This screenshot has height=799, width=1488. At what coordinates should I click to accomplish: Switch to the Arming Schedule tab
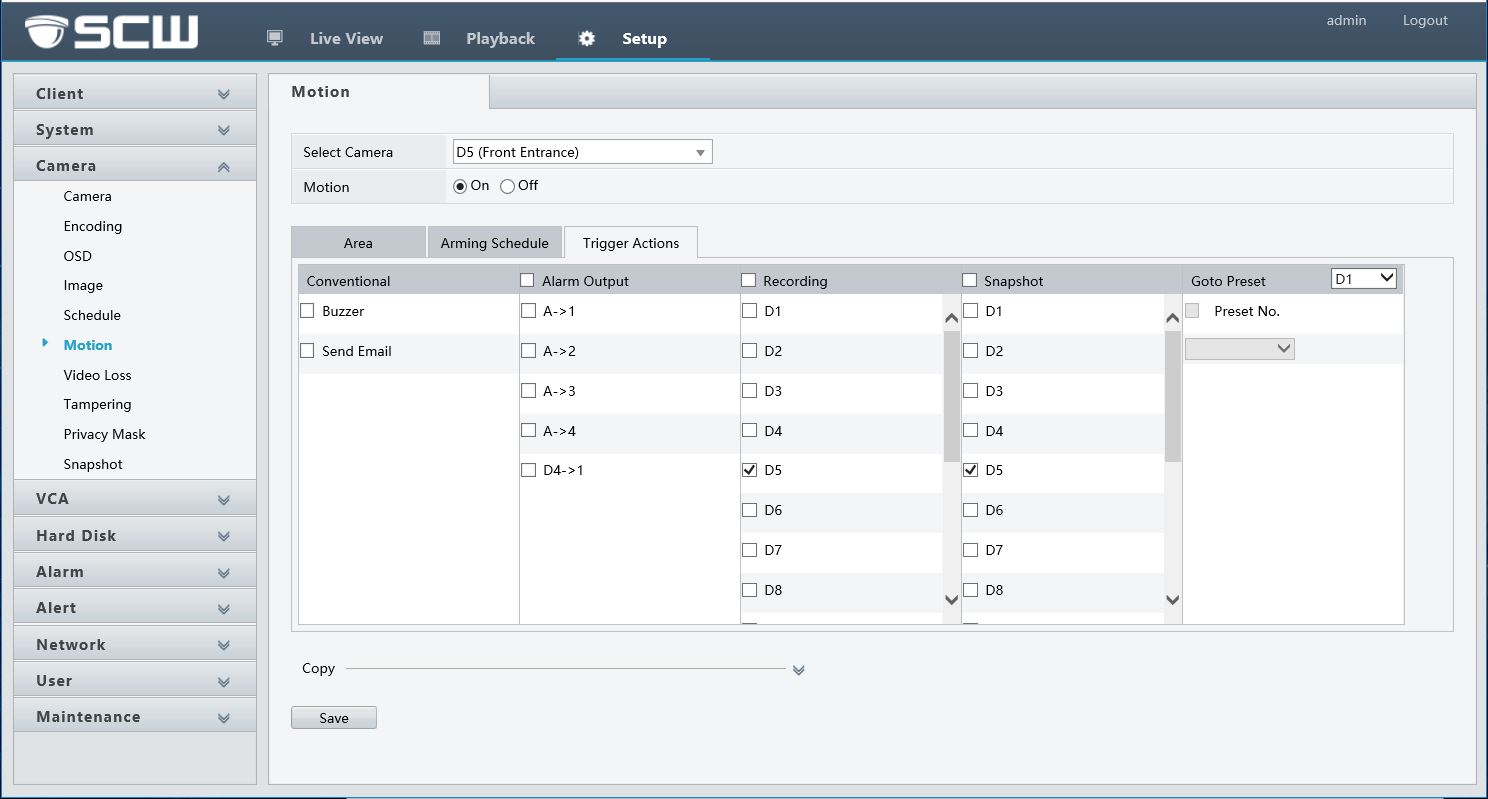pos(494,243)
